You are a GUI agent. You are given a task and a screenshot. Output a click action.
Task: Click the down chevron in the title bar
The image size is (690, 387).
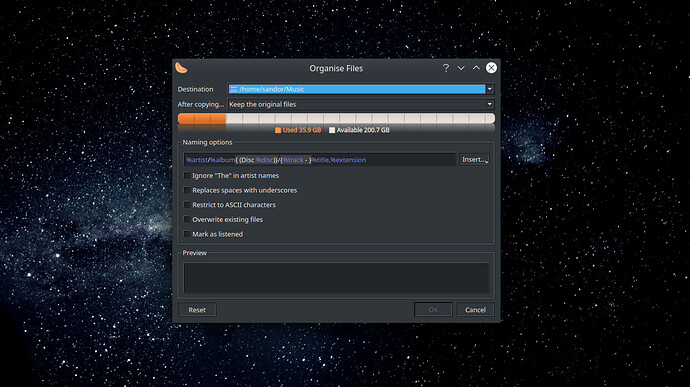[461, 68]
